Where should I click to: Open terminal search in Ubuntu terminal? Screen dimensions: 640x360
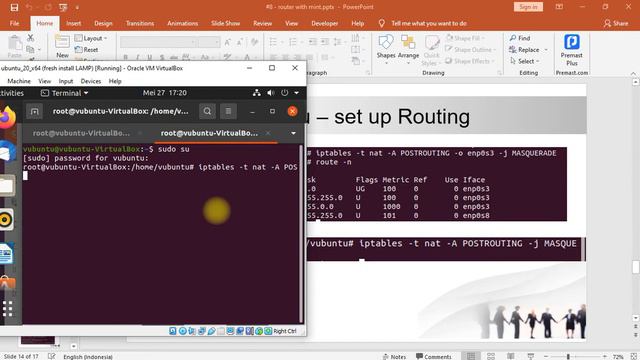[207, 111]
